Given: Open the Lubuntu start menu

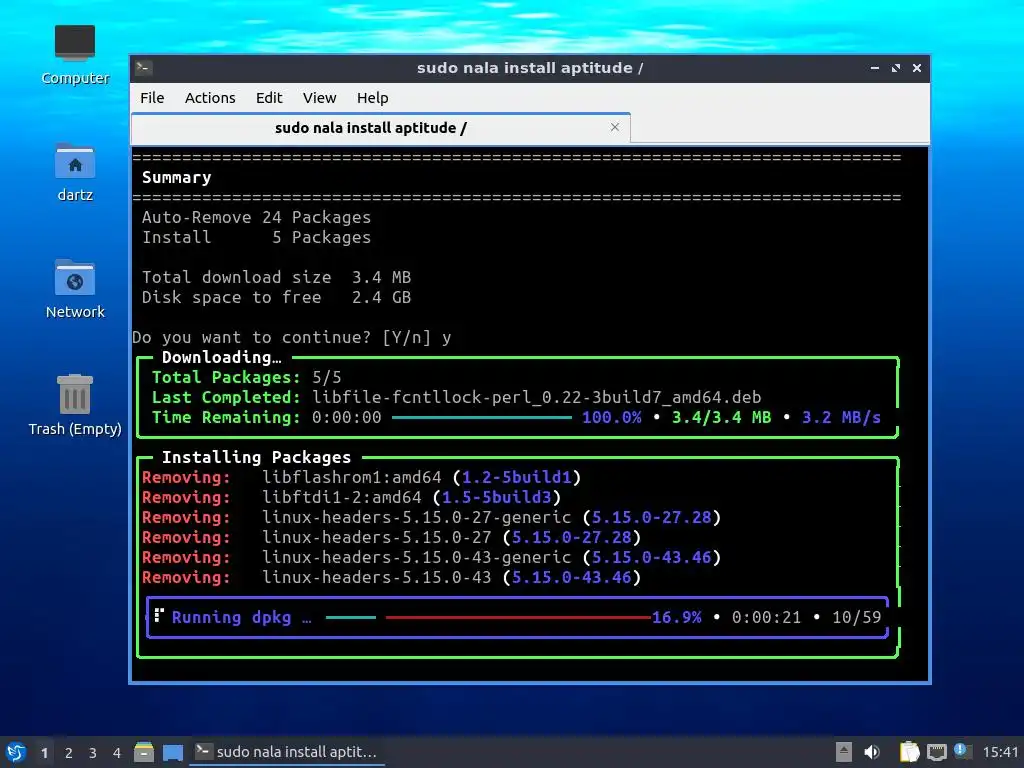Looking at the screenshot, I should pyautogui.click(x=16, y=752).
